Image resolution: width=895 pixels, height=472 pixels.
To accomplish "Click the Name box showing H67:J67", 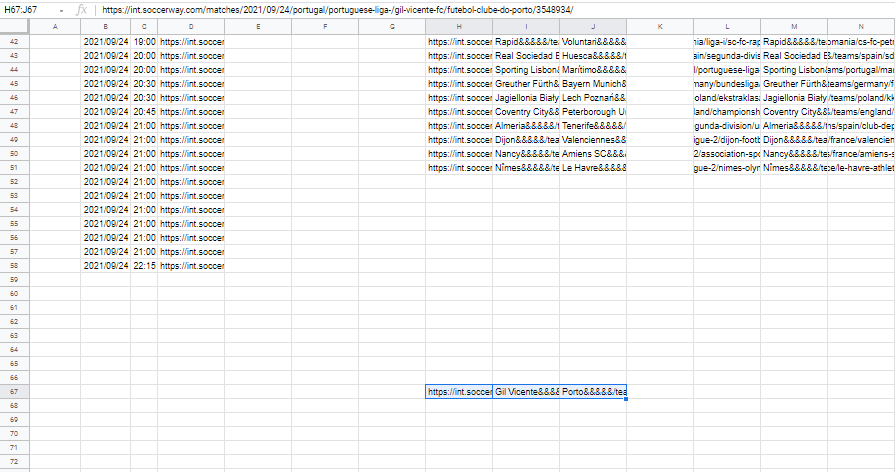I will [x=29, y=10].
